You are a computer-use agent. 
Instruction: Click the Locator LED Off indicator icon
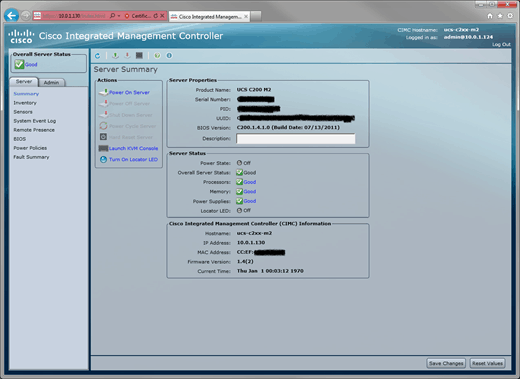[239, 210]
